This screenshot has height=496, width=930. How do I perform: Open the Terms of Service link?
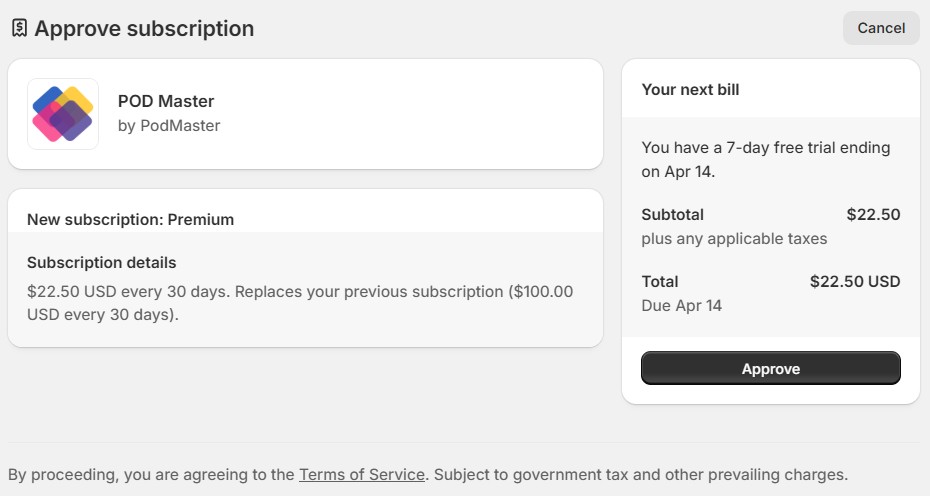(x=361, y=474)
